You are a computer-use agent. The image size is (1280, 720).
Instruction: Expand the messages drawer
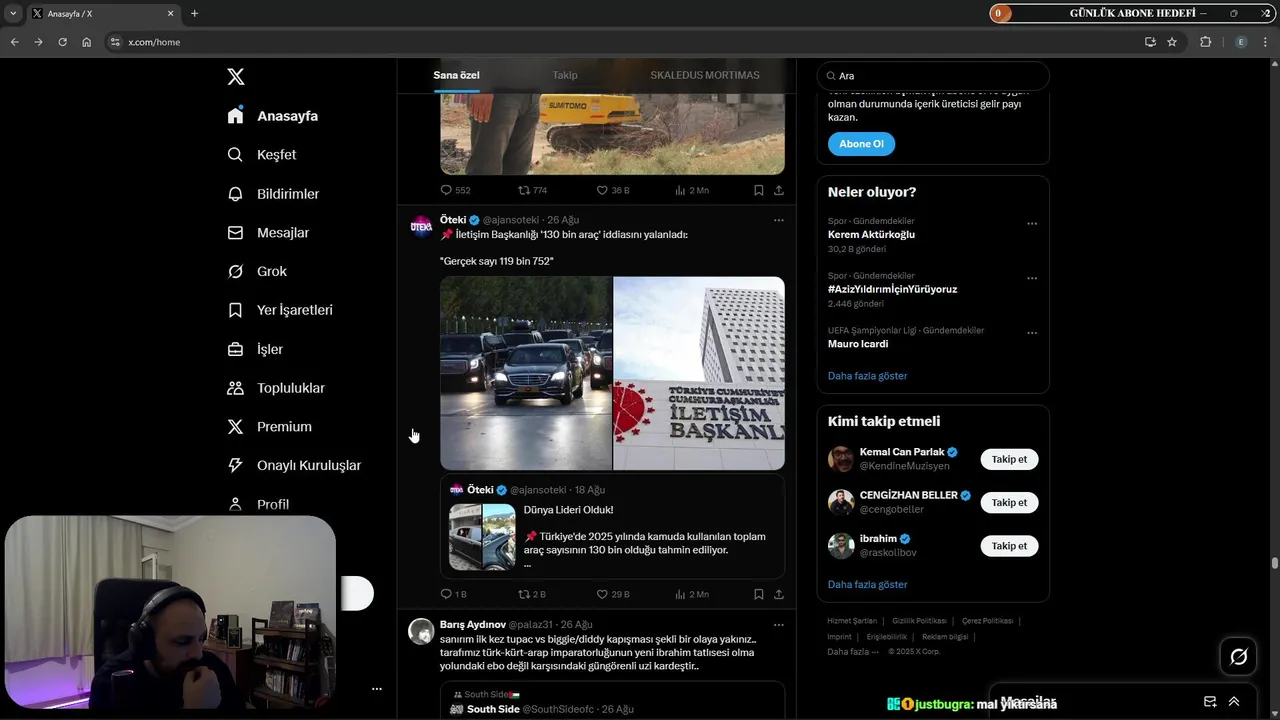click(1234, 702)
